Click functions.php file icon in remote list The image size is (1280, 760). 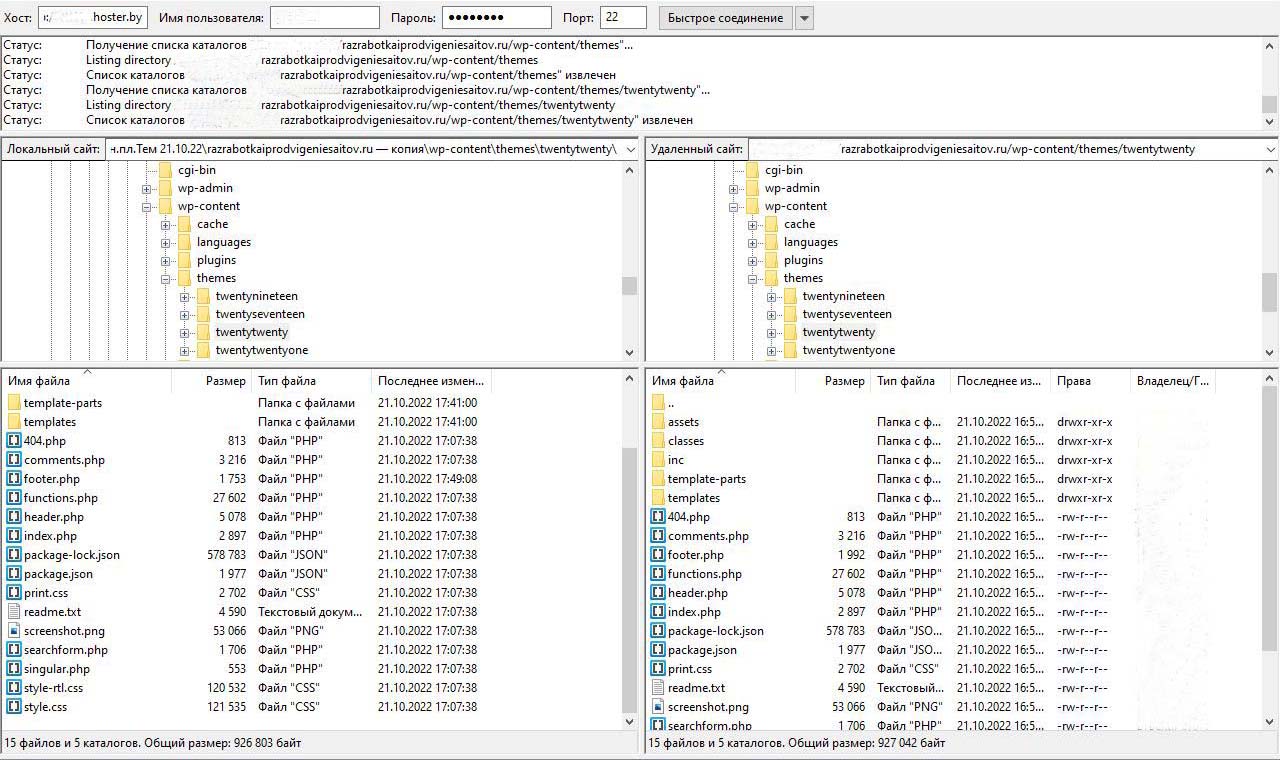(x=658, y=574)
